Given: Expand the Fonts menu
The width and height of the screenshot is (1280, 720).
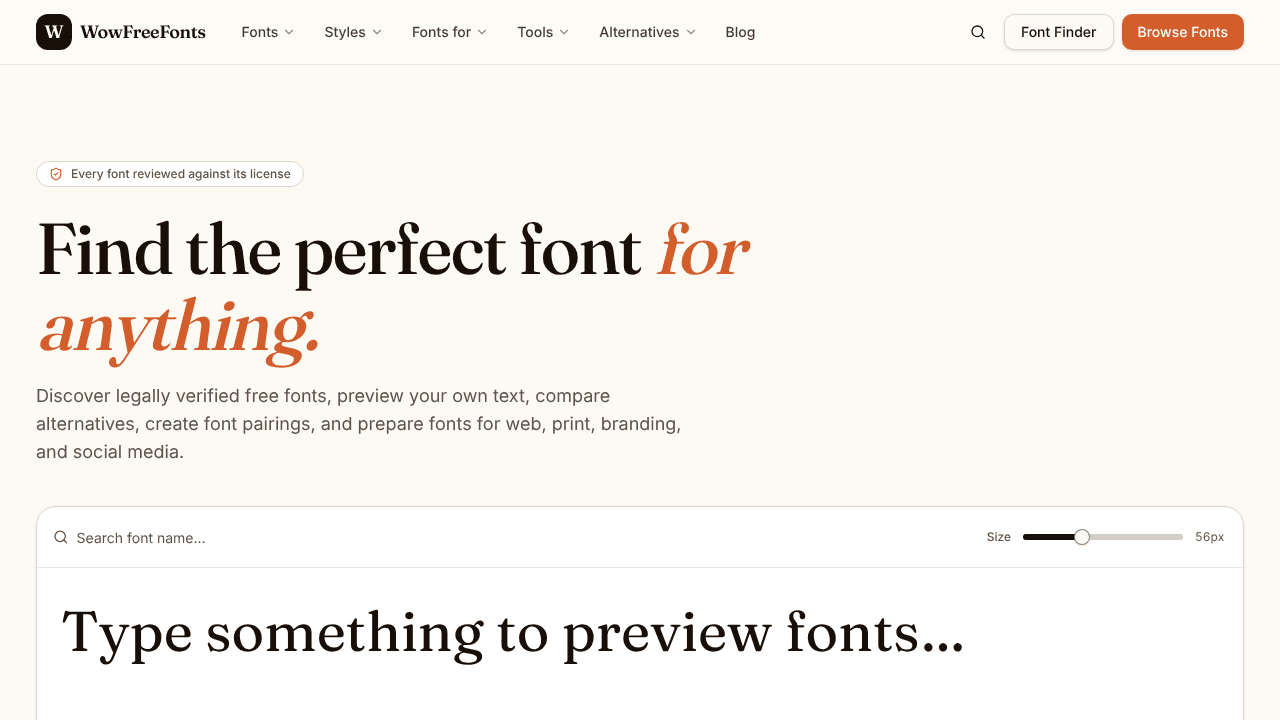Looking at the screenshot, I should pos(267,32).
